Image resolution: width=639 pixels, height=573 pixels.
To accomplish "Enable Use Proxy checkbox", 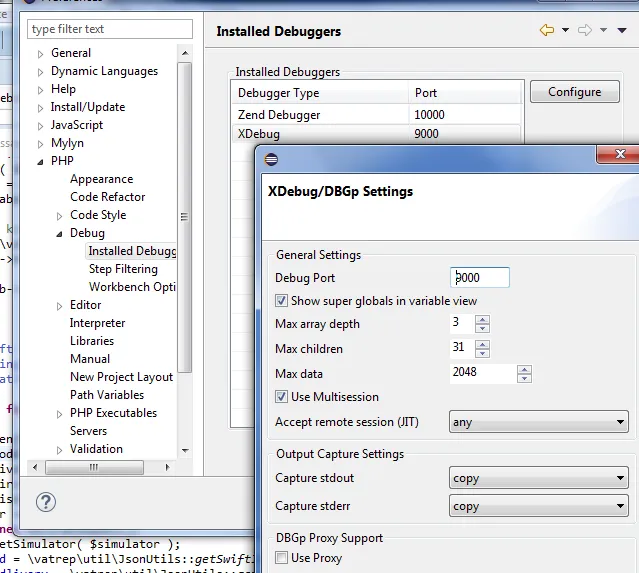I will point(281,557).
